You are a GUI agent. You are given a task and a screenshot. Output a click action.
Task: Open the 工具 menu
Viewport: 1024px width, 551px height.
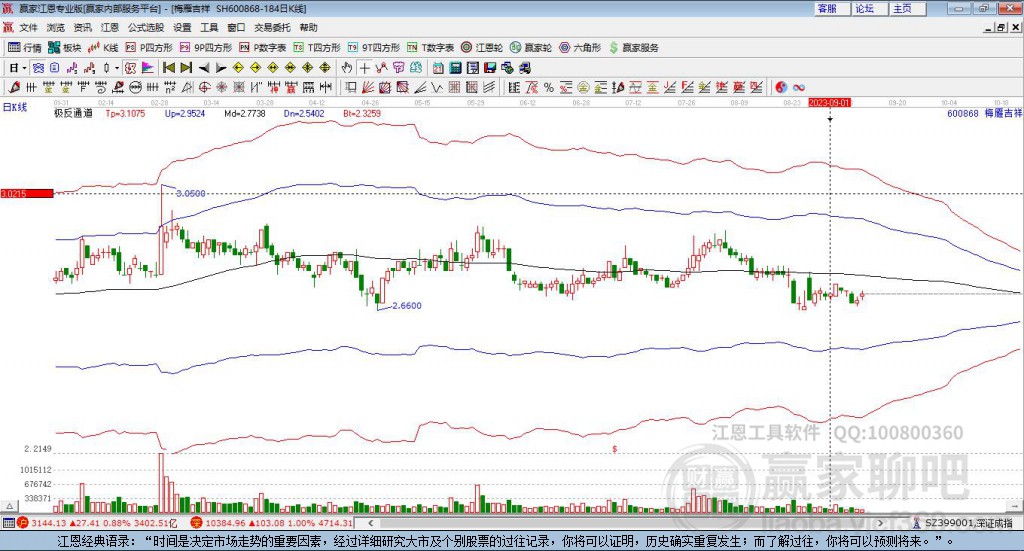tap(209, 27)
